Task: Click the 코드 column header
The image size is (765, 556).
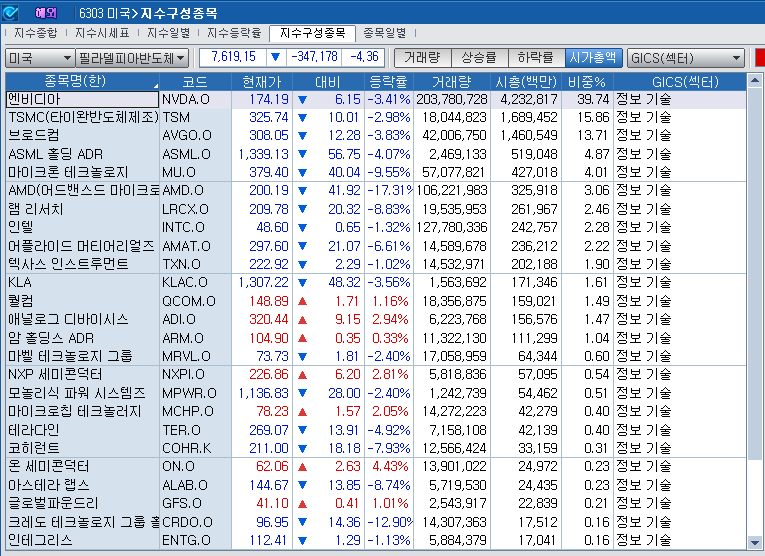Action: point(195,81)
